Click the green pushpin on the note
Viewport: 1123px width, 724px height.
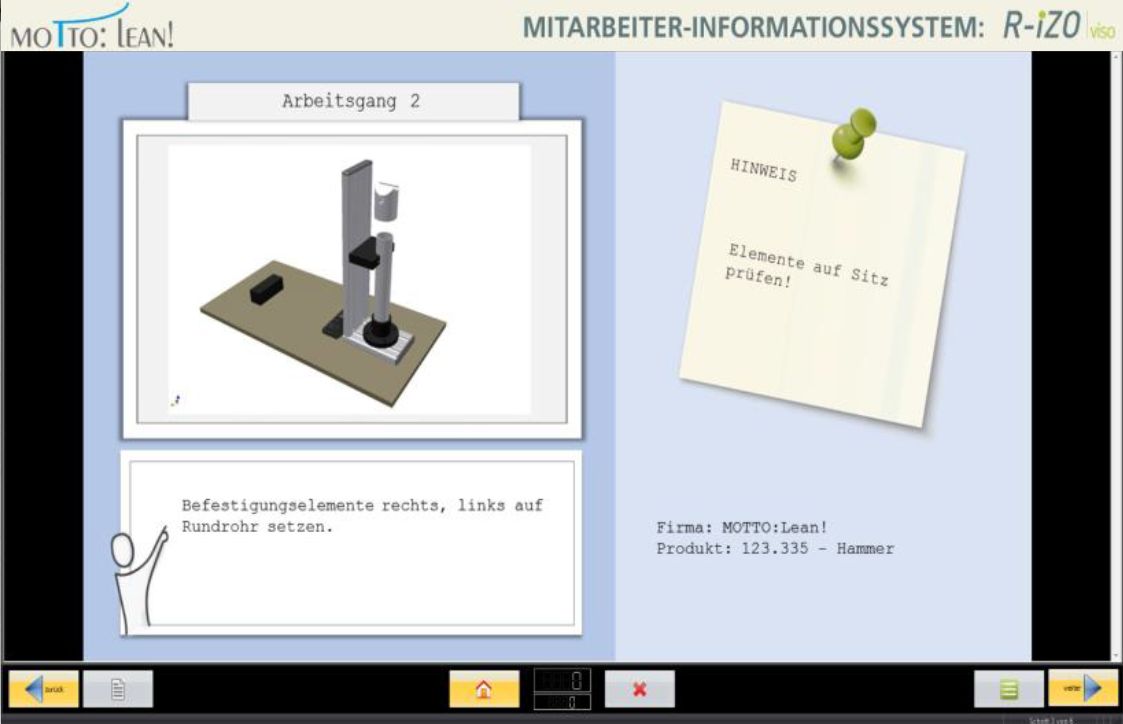[x=853, y=136]
